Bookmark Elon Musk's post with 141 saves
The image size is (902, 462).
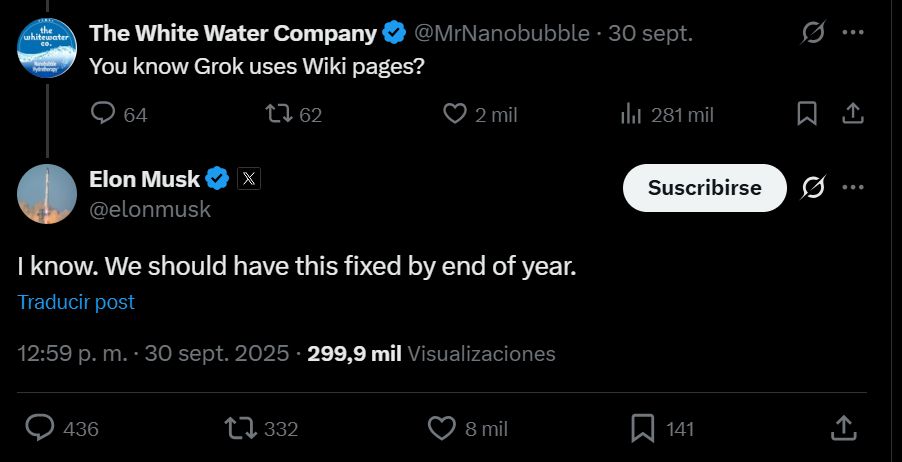(x=642, y=428)
